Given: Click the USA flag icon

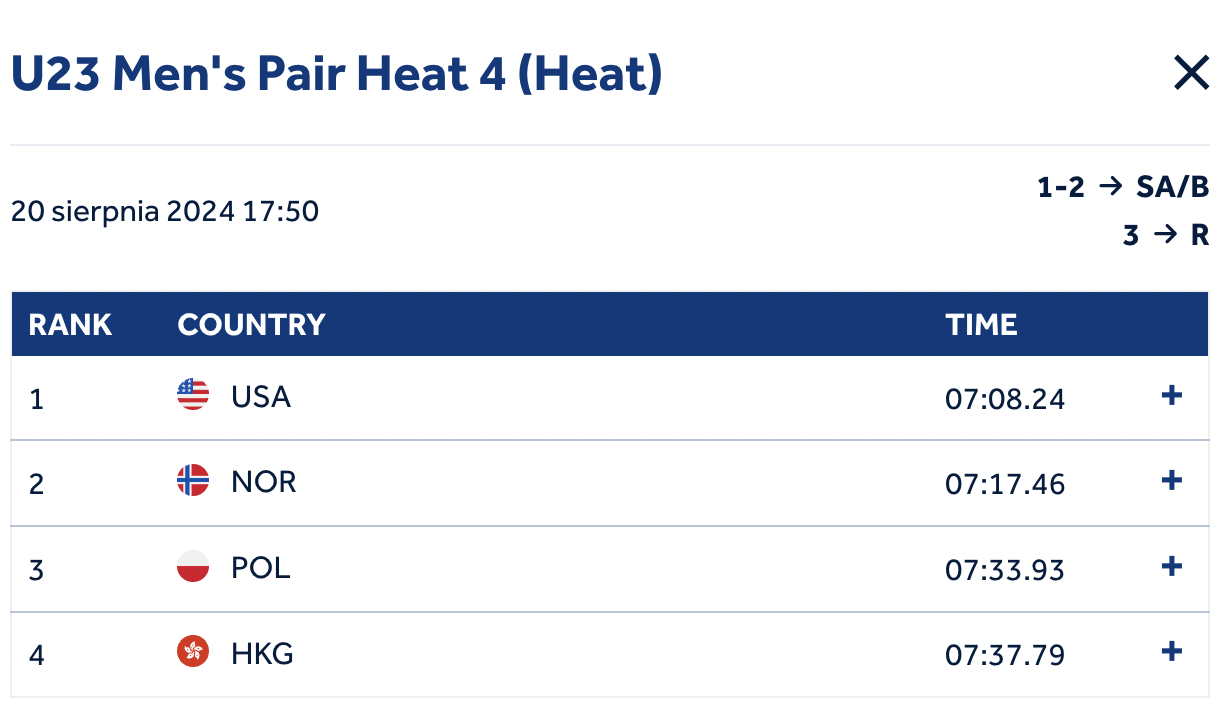Looking at the screenshot, I should pos(193,396).
